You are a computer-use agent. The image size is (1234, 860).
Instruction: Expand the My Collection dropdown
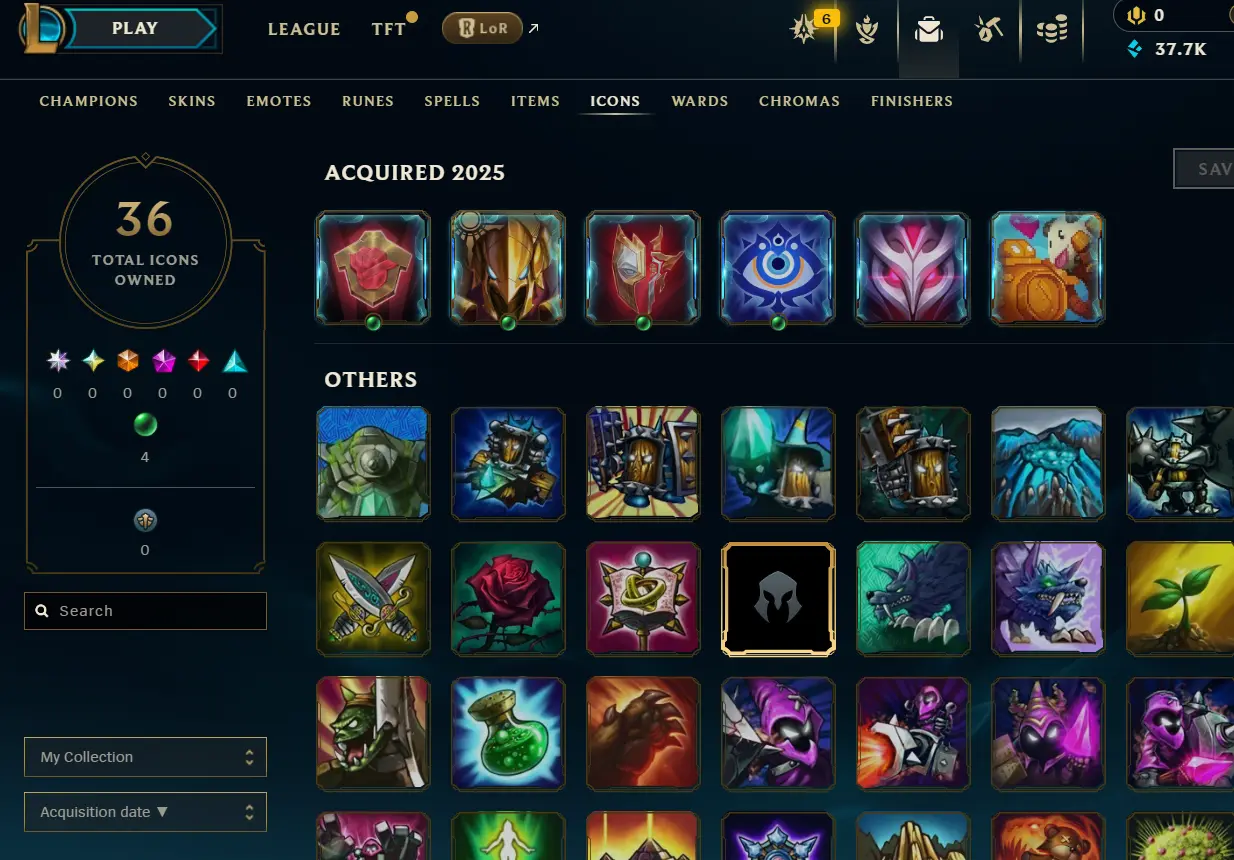tap(145, 757)
